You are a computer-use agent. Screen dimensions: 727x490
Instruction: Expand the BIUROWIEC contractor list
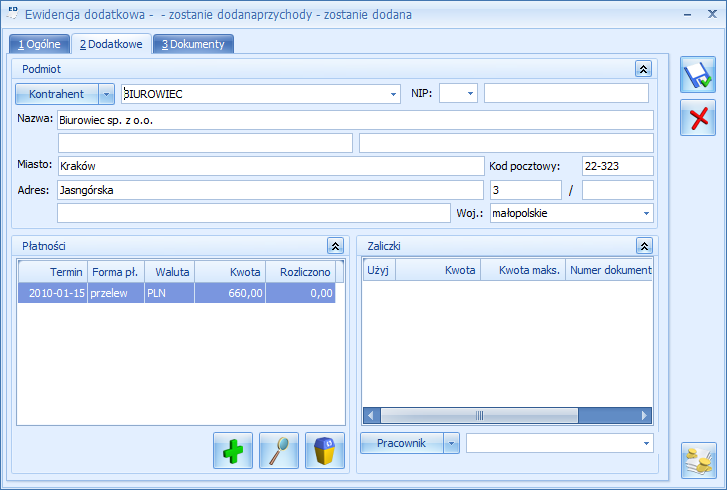tap(393, 94)
